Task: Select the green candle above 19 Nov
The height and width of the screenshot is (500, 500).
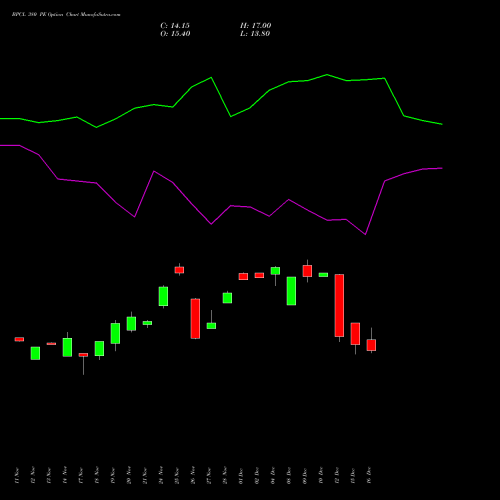Action: click(x=115, y=333)
